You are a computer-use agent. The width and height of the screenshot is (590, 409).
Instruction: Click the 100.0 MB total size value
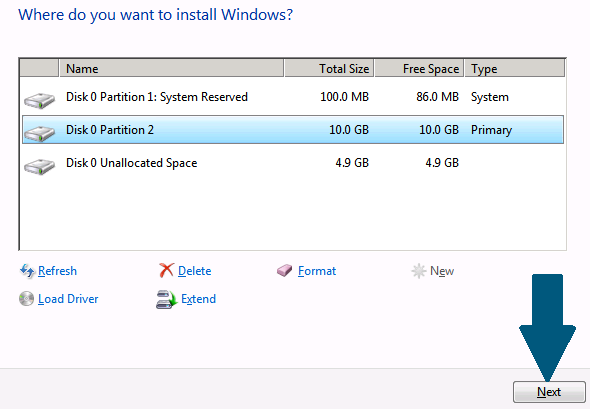click(344, 97)
